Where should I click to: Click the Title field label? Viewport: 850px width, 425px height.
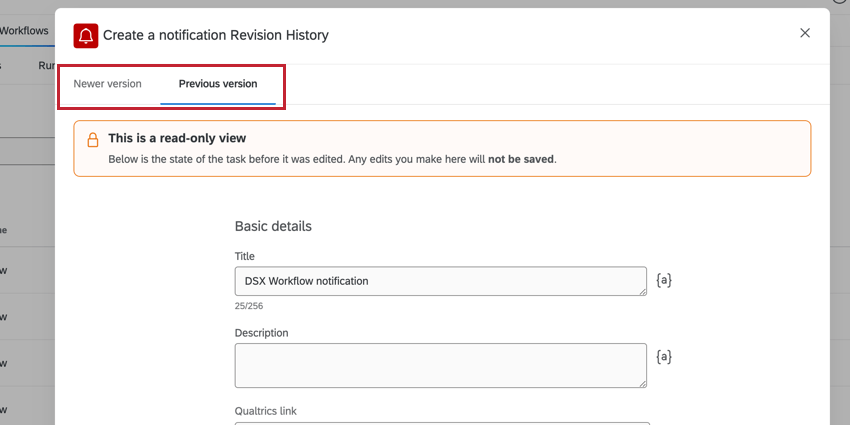245,257
